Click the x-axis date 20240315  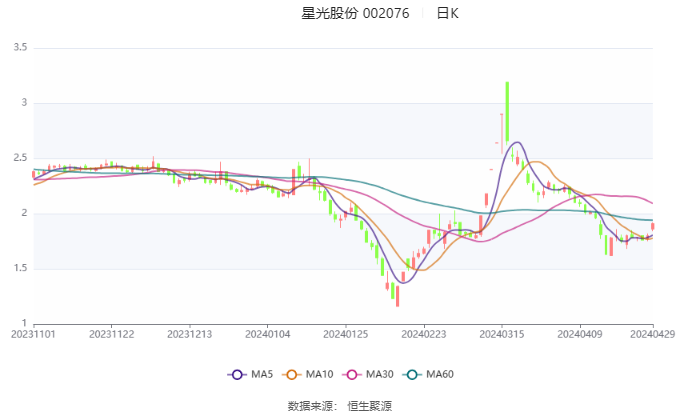[502, 334]
